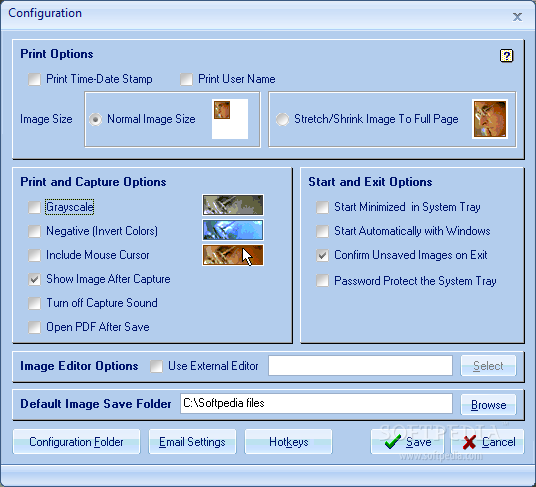Click the Grayscale sample preview image

[233, 205]
